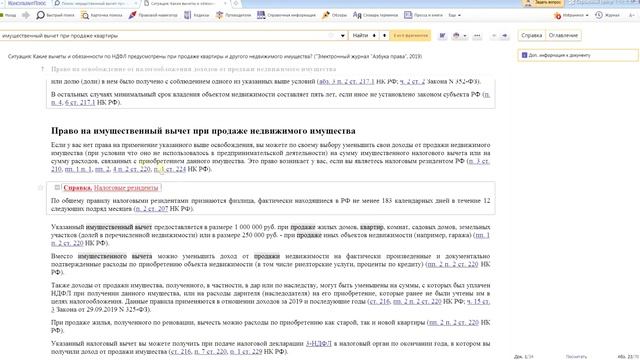
Task: Follow the п. 2 ст. 207 link
Action: pos(151,209)
